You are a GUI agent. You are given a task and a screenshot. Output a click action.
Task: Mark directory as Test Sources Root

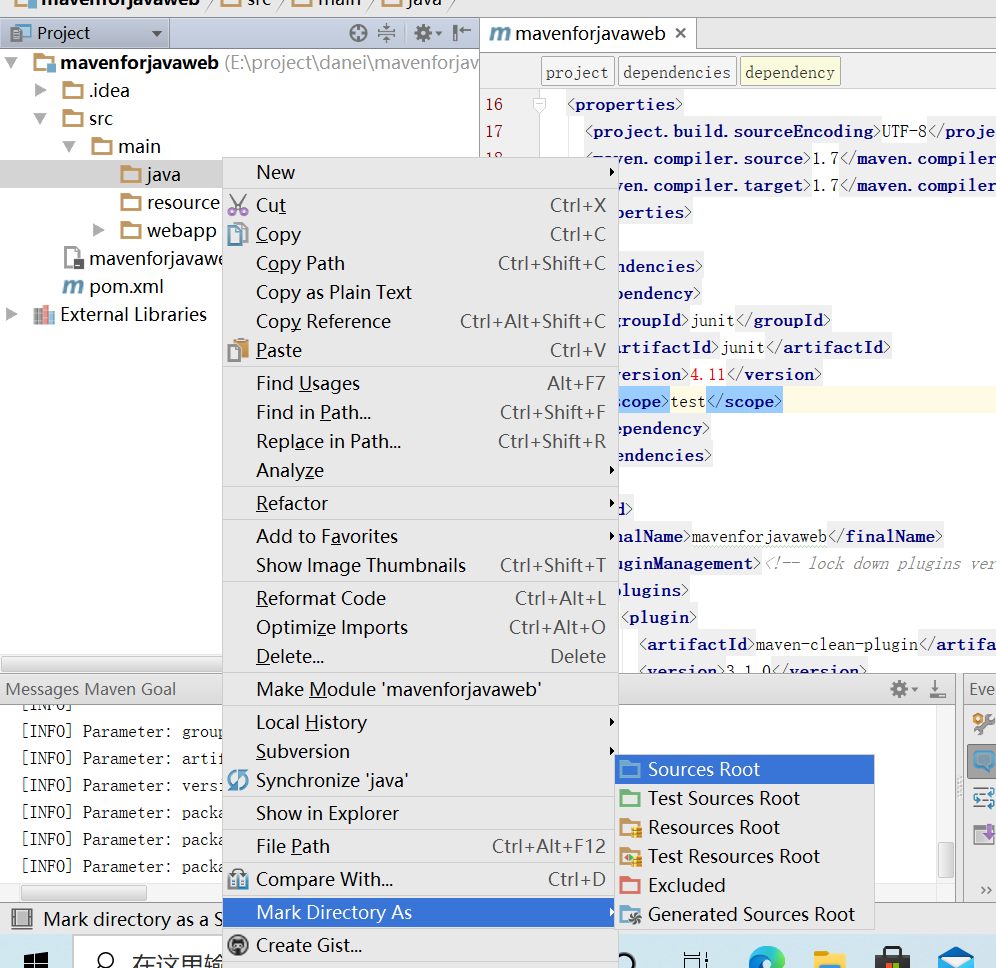click(745, 798)
